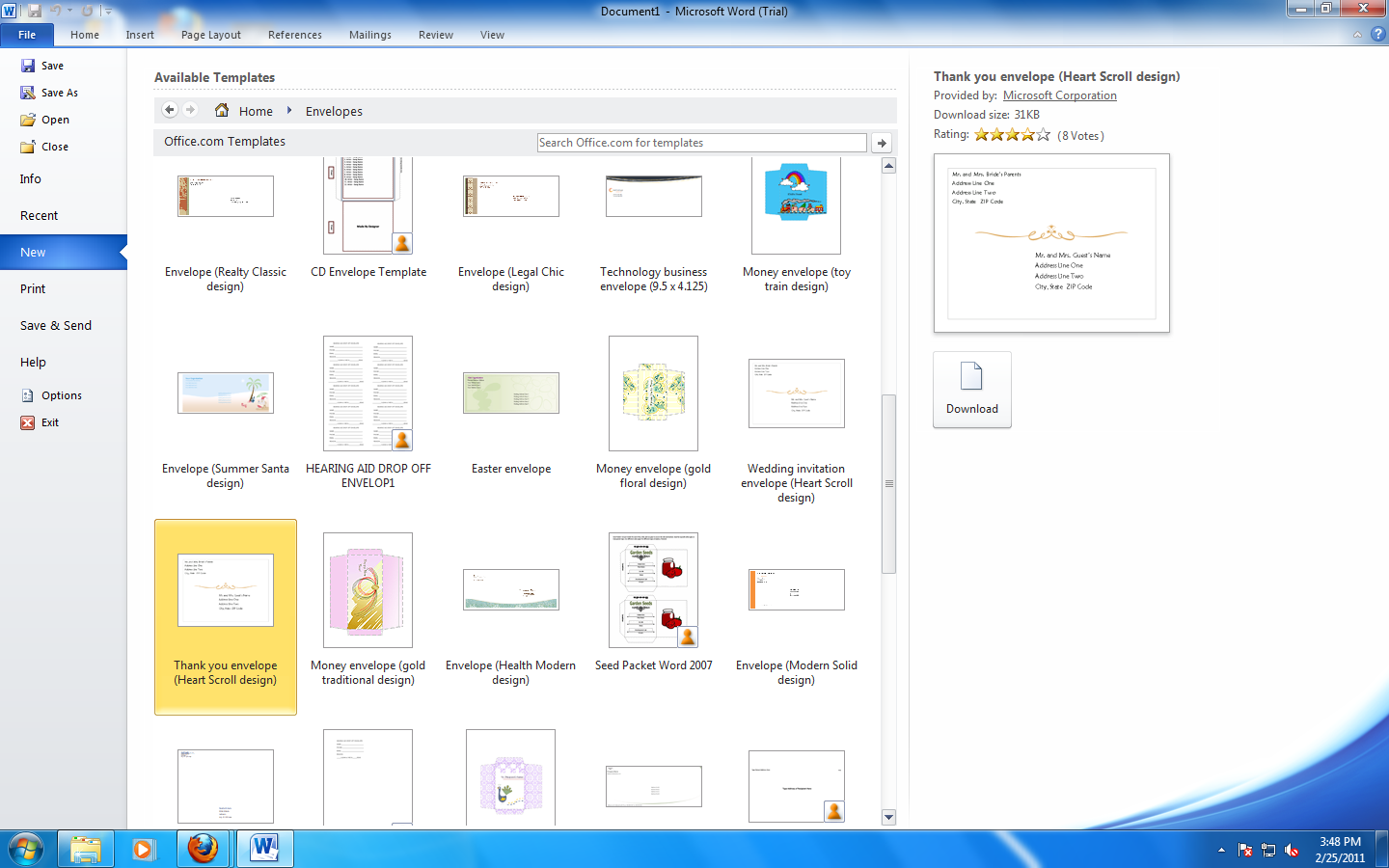
Task: Open the View ribbon tab
Action: pyautogui.click(x=492, y=35)
